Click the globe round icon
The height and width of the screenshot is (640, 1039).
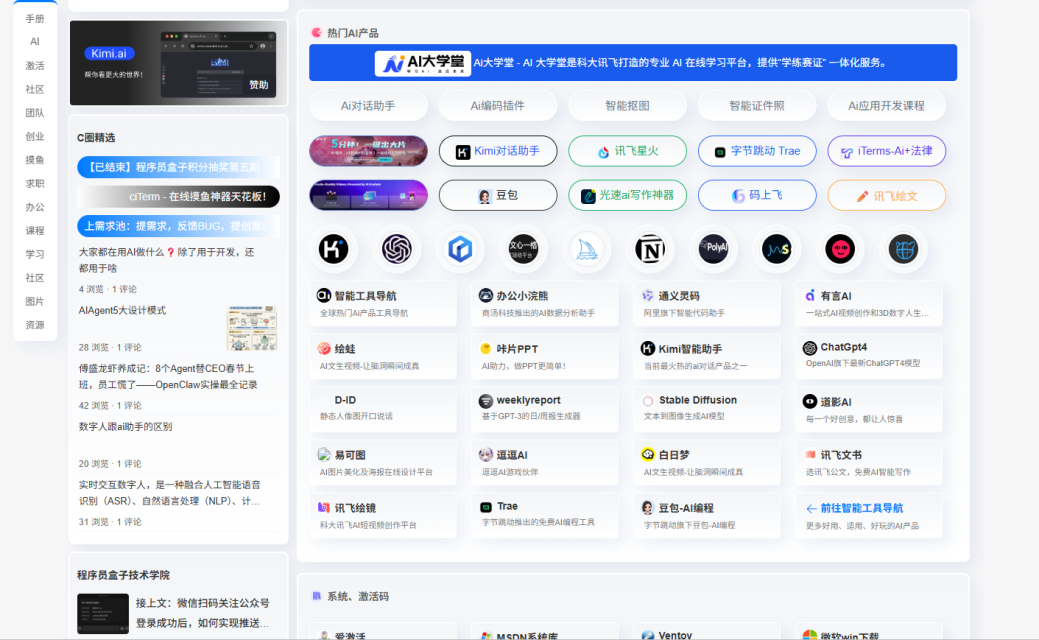point(903,250)
